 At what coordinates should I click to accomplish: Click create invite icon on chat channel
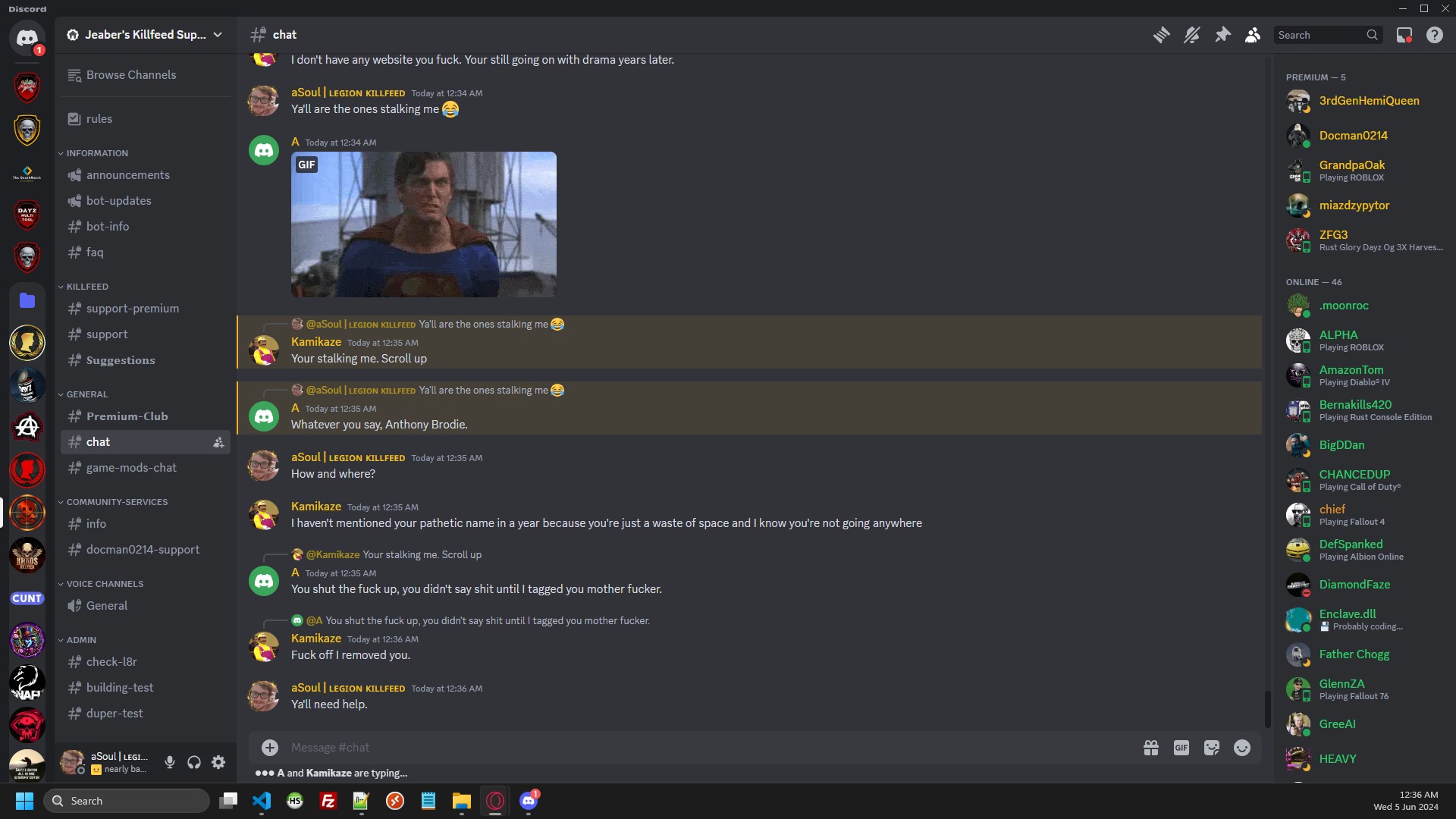(x=218, y=442)
